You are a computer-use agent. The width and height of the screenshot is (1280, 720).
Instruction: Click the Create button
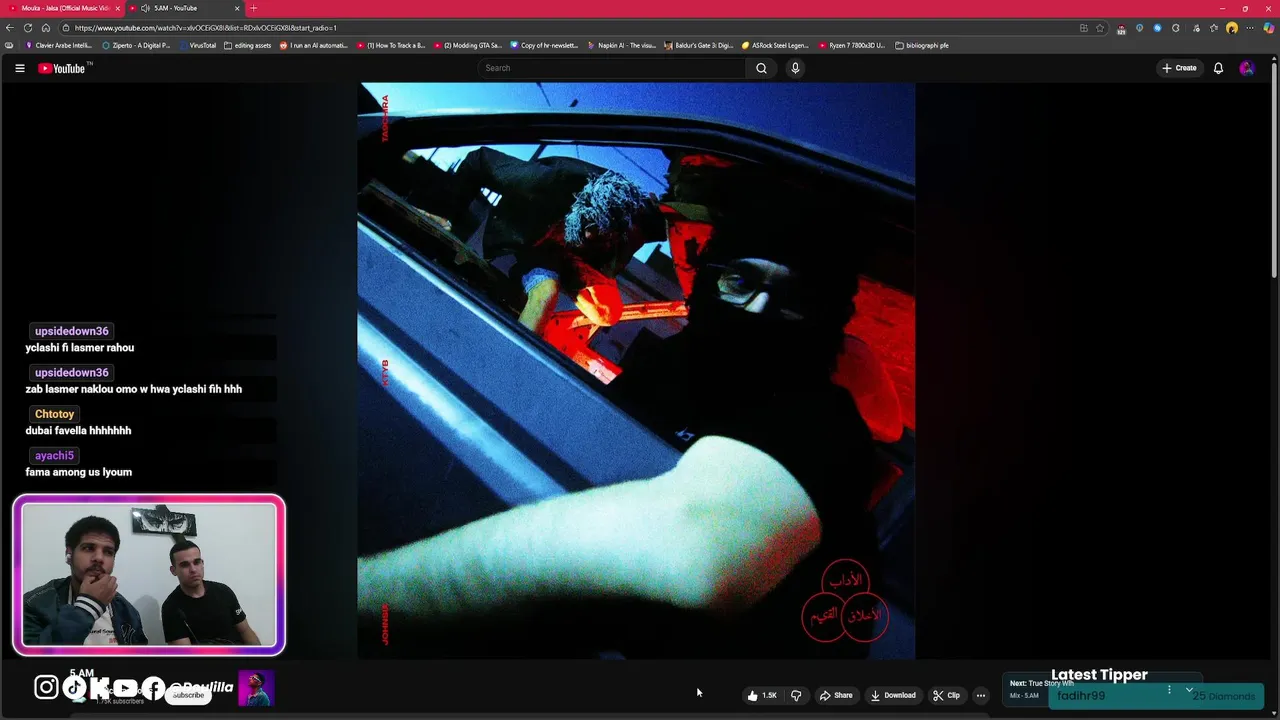coord(1179,68)
